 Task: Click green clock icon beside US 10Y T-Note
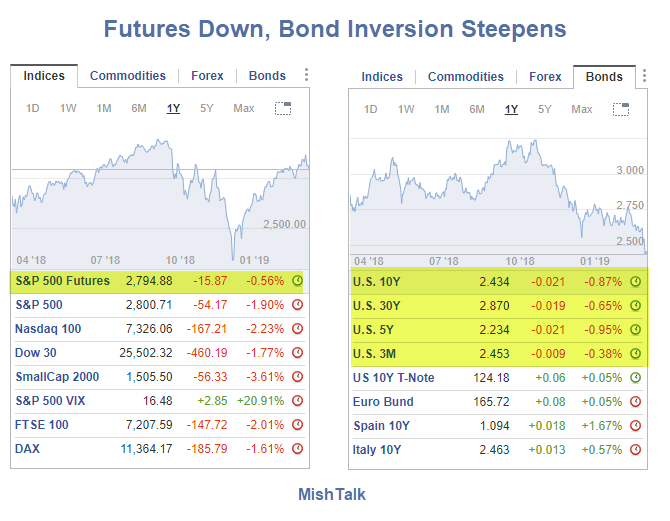(635, 377)
